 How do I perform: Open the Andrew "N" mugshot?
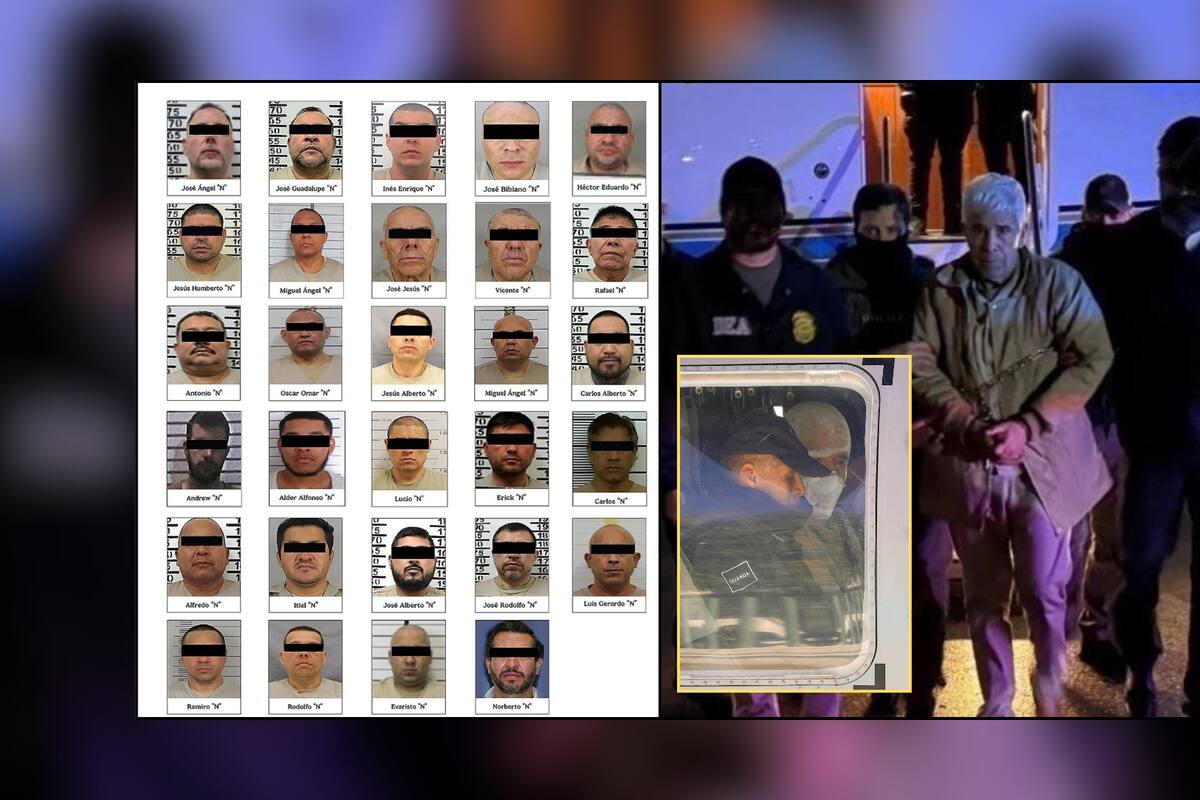pyautogui.click(x=203, y=450)
